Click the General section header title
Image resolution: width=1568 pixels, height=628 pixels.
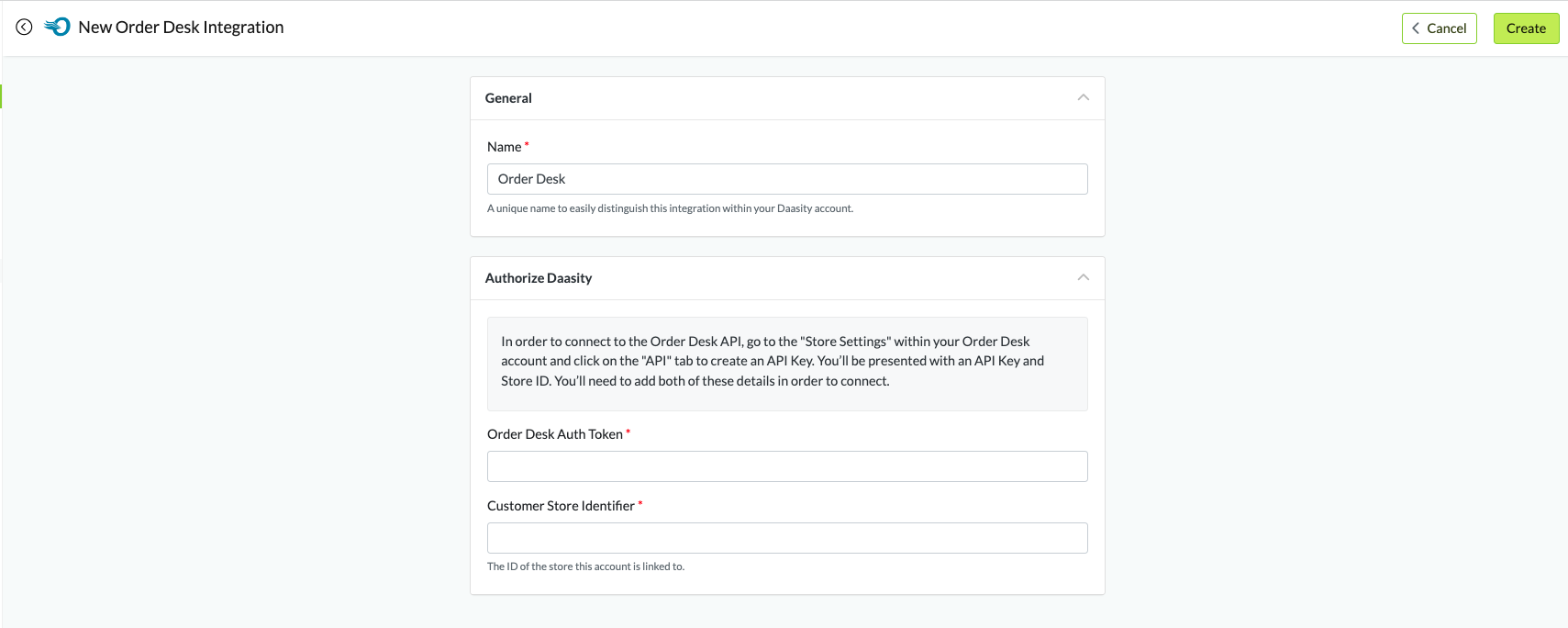pyautogui.click(x=508, y=98)
